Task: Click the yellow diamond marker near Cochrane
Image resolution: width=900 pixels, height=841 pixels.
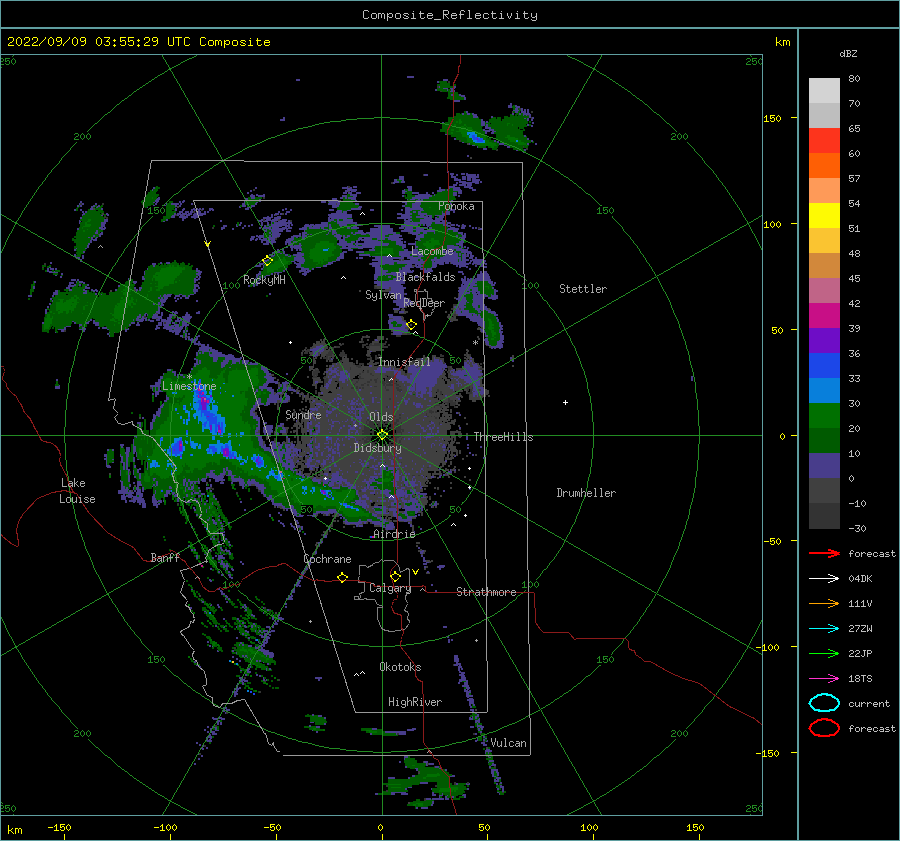Action: point(343,577)
